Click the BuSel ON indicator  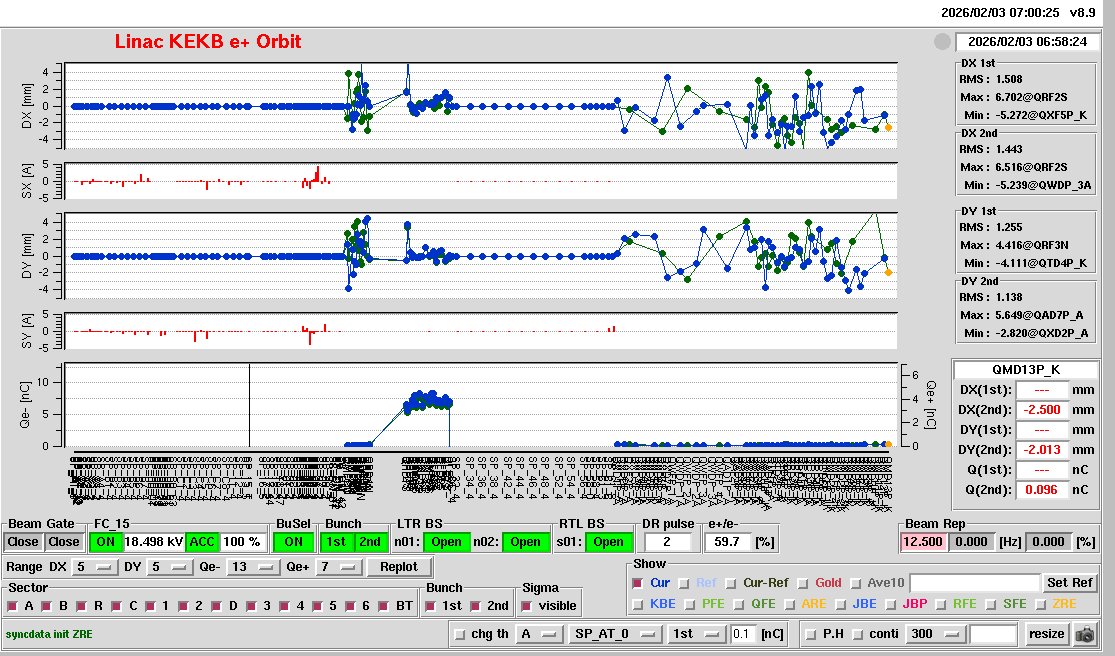[x=293, y=542]
